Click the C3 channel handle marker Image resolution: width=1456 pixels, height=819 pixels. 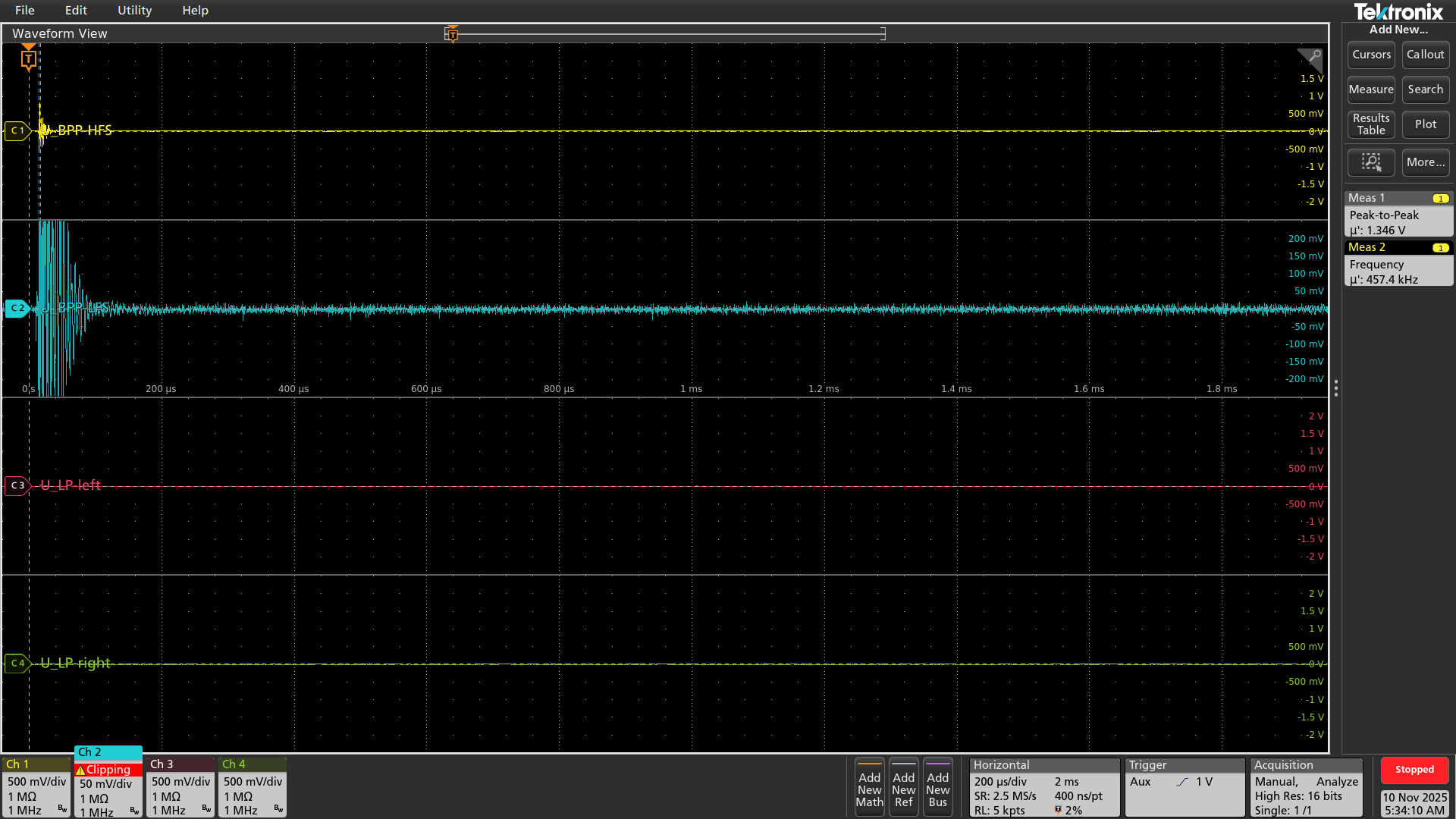(17, 485)
